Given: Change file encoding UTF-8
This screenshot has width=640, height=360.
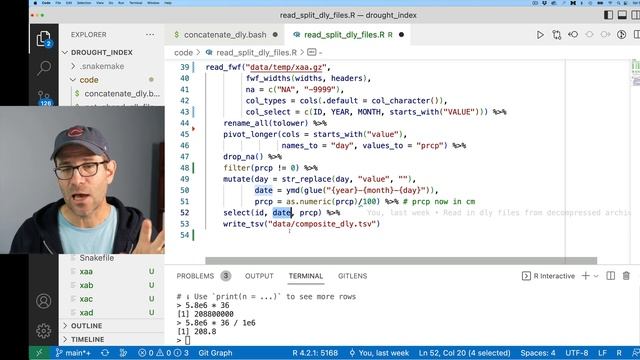Looking at the screenshot, I should pyautogui.click(x=577, y=353).
